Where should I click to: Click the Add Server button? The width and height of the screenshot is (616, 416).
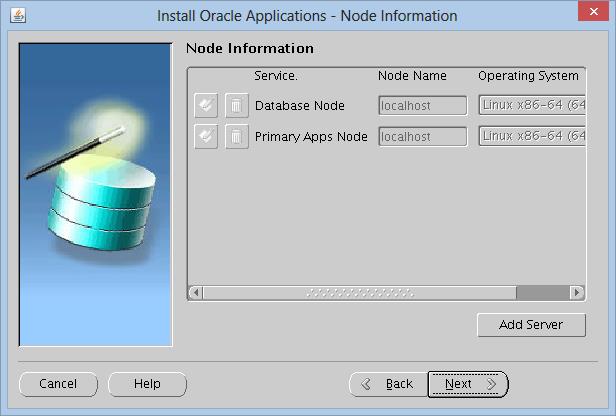531,325
